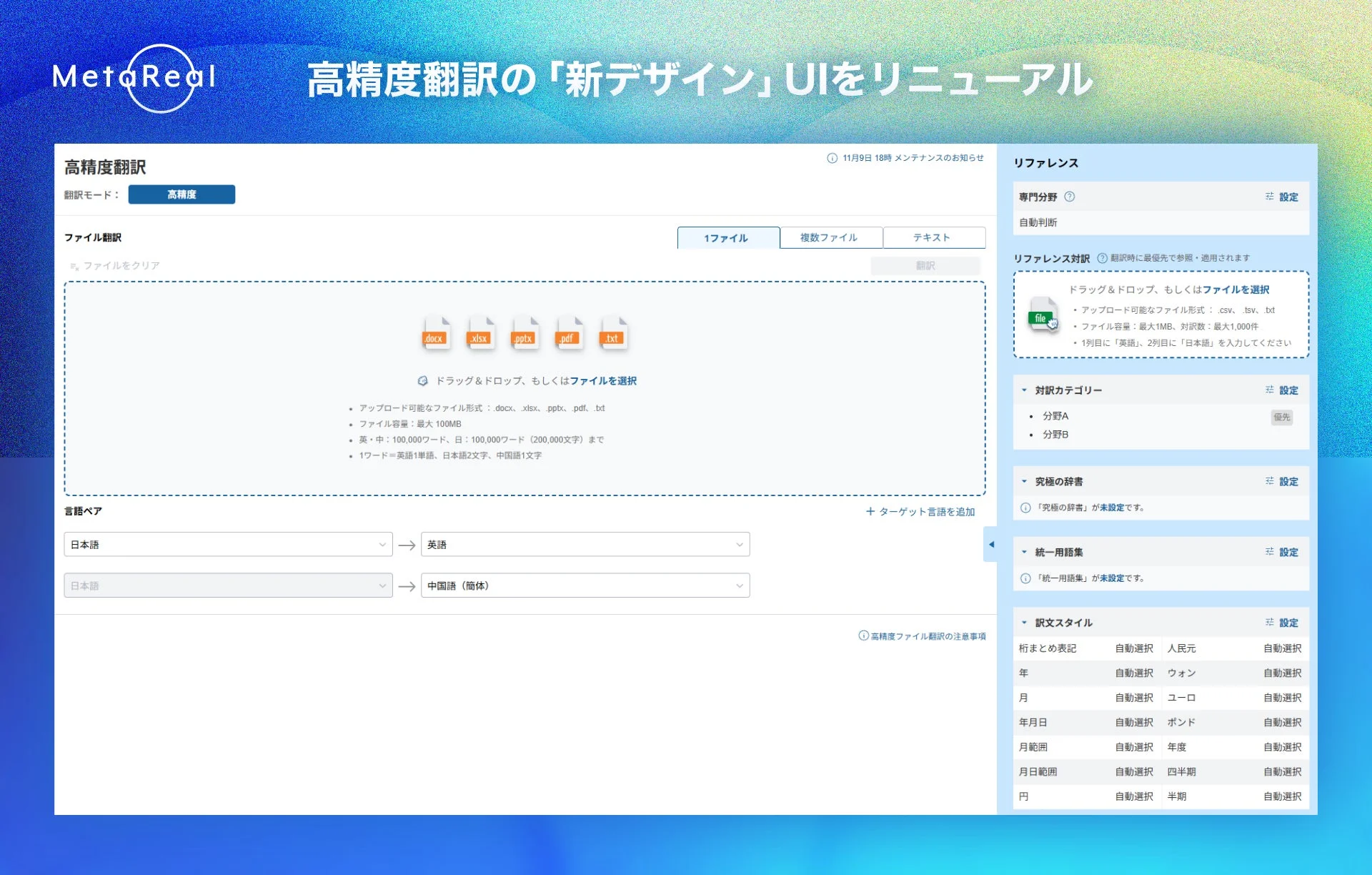The image size is (1372, 875).
Task: Click the ファイルをクリア clear icon
Action: click(x=74, y=265)
